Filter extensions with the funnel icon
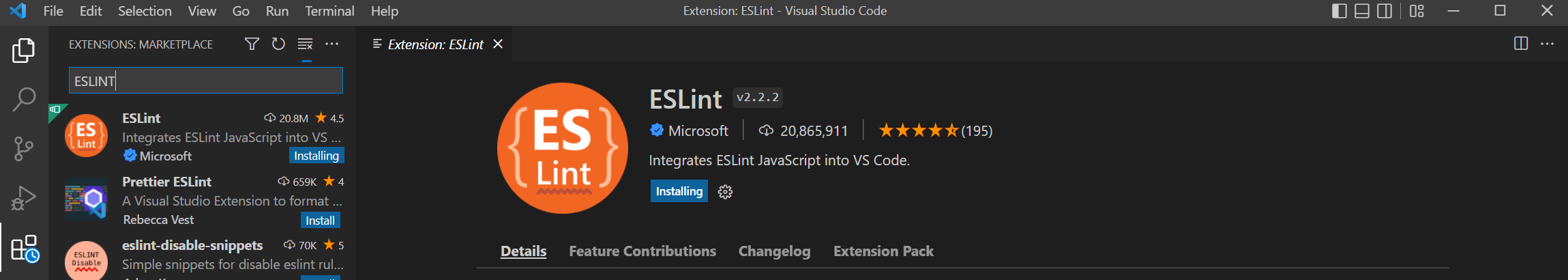1568x280 pixels. point(252,44)
